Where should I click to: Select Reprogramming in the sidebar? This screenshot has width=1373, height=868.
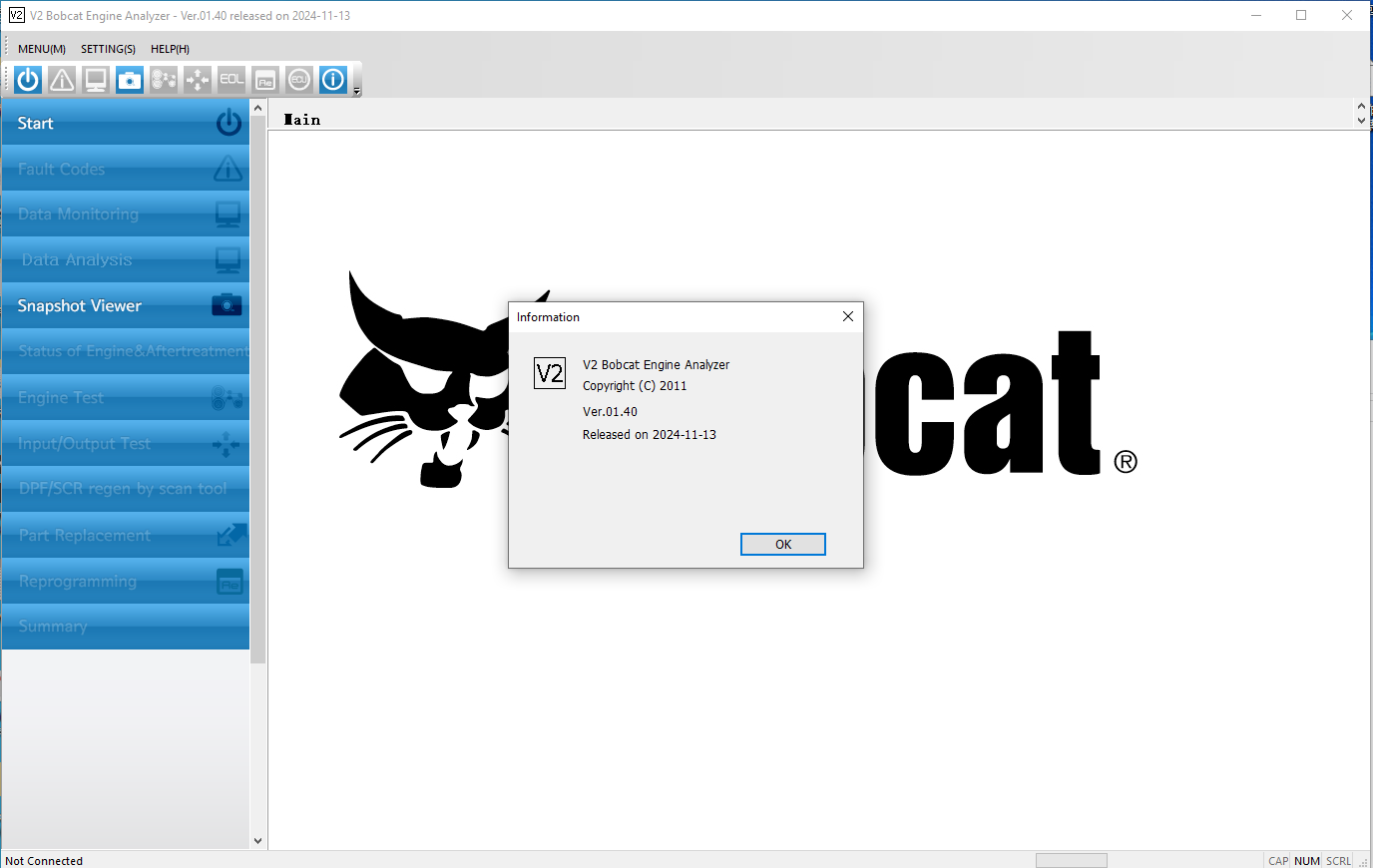pos(126,582)
